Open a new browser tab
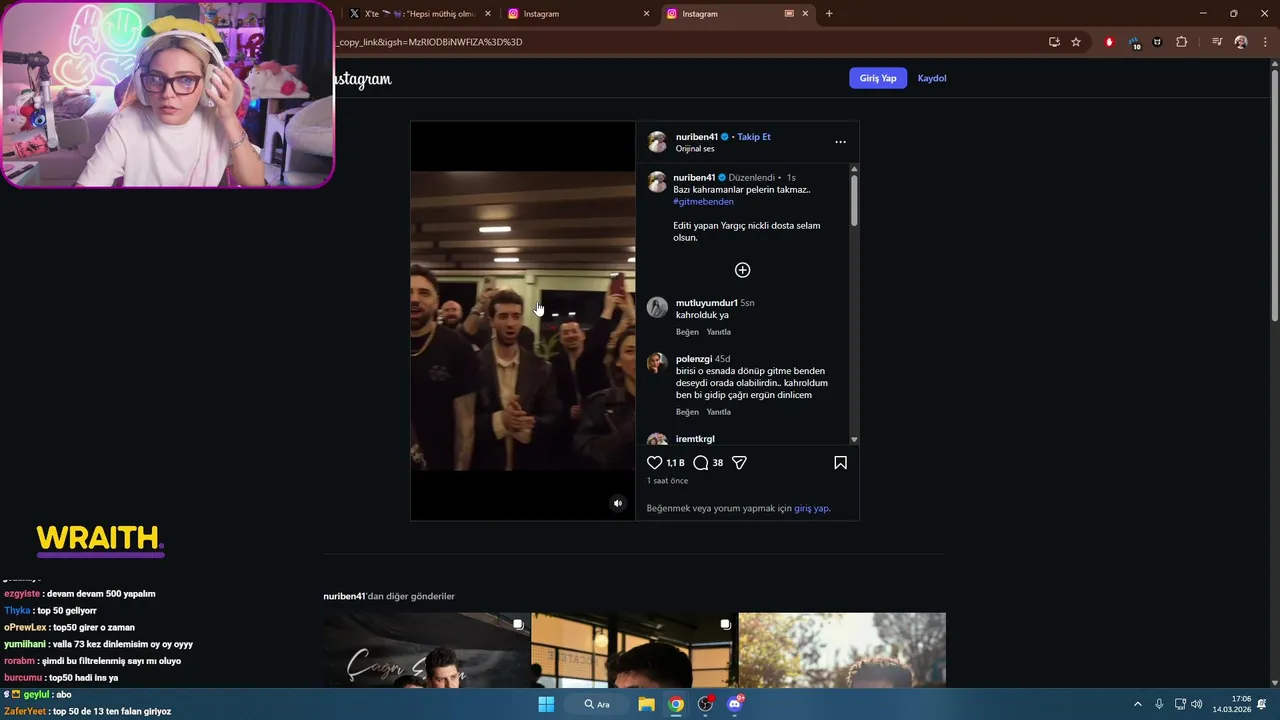This screenshot has width=1280, height=720. pos(829,14)
